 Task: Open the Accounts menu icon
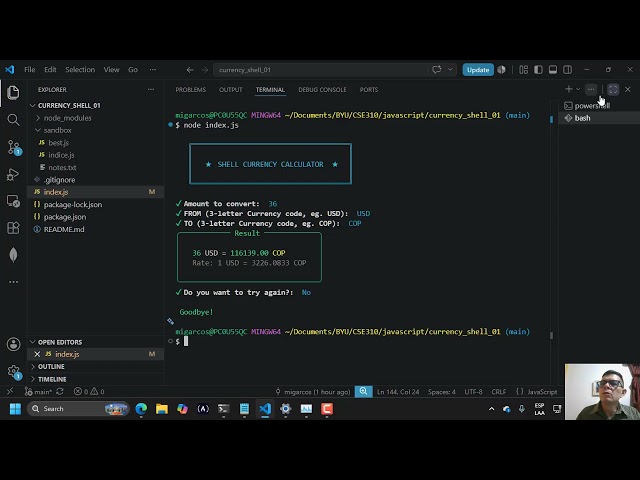[x=13, y=344]
